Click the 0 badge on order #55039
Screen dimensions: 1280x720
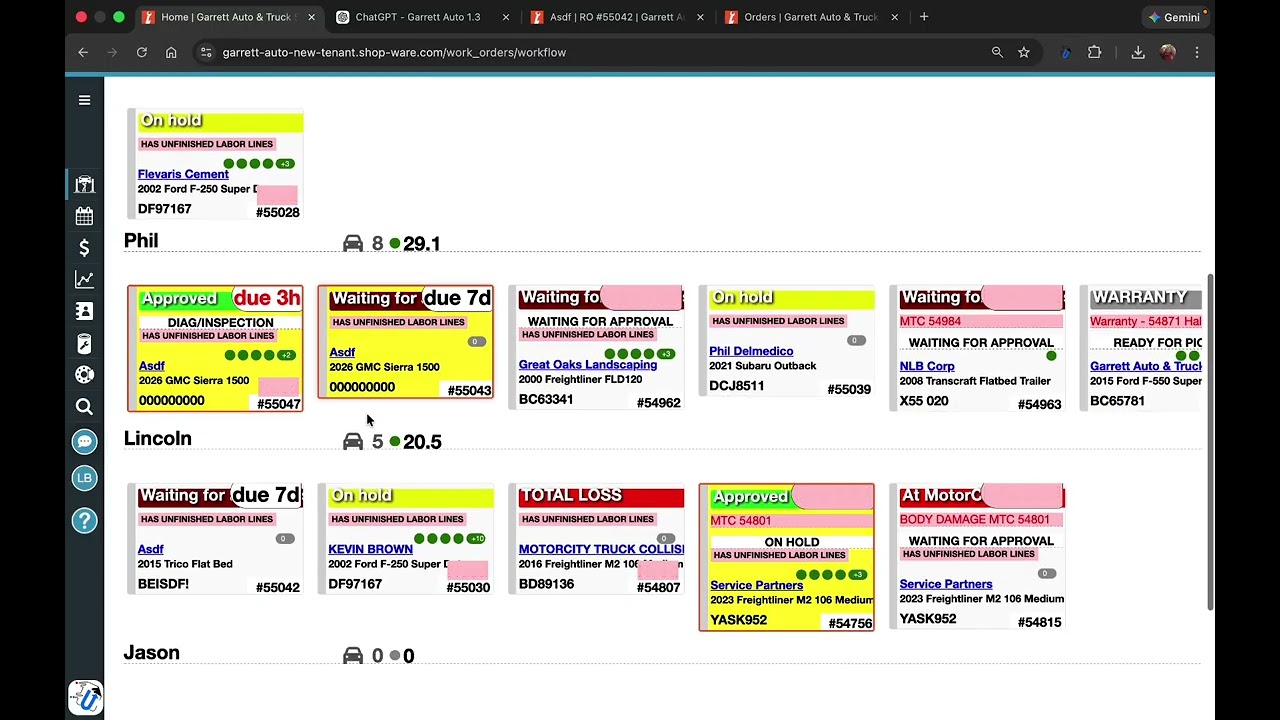[x=855, y=341]
